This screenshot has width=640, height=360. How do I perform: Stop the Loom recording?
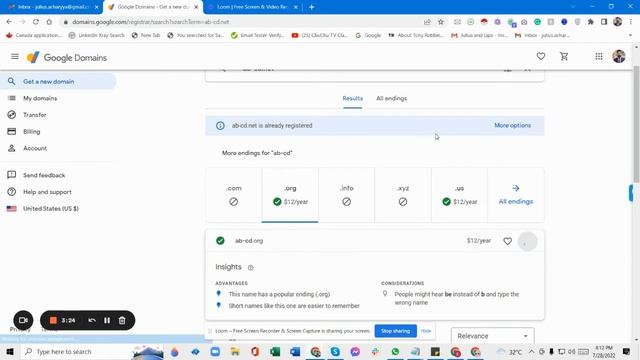point(53,320)
